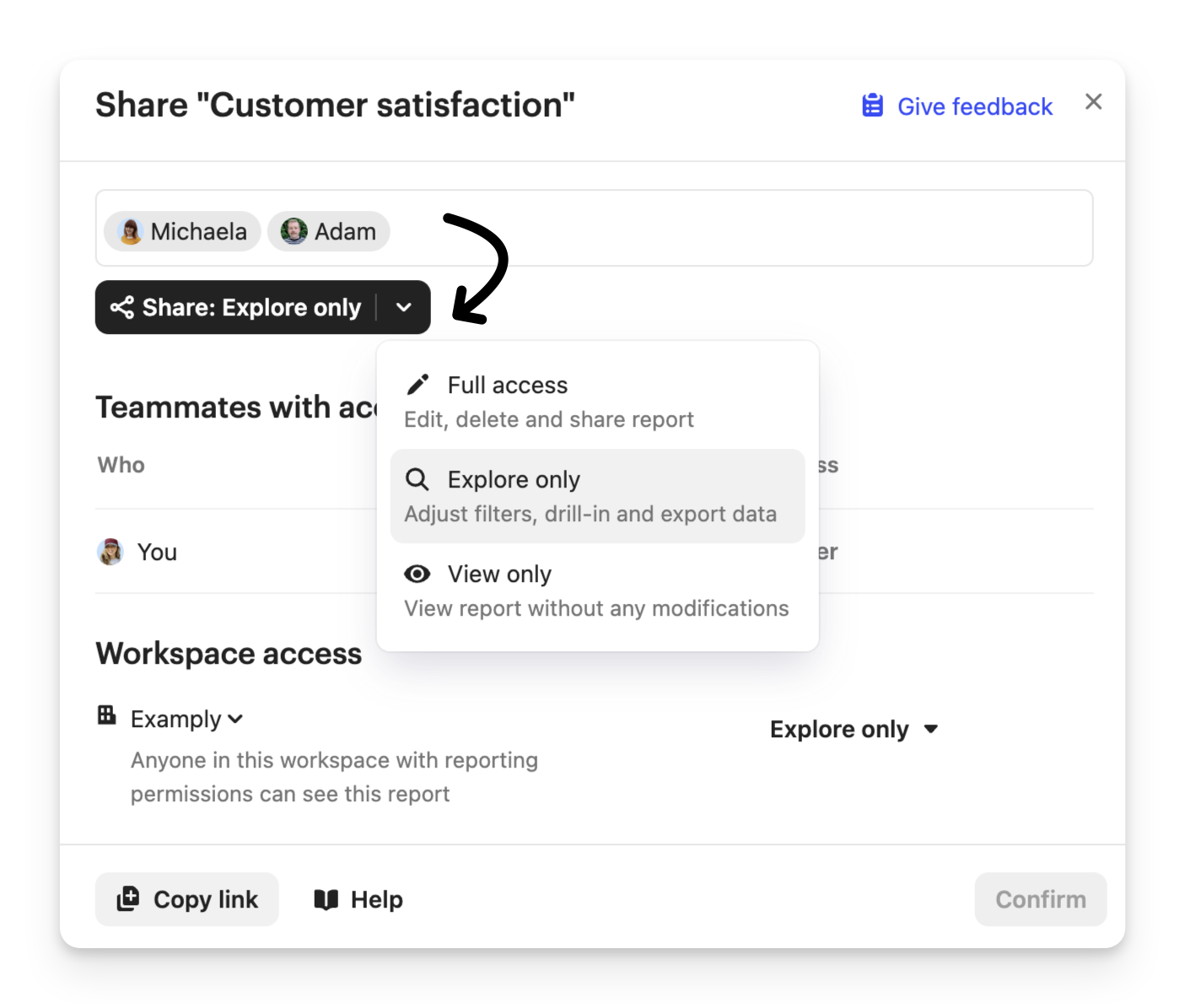Click the pencil icon beside Full access

(417, 385)
